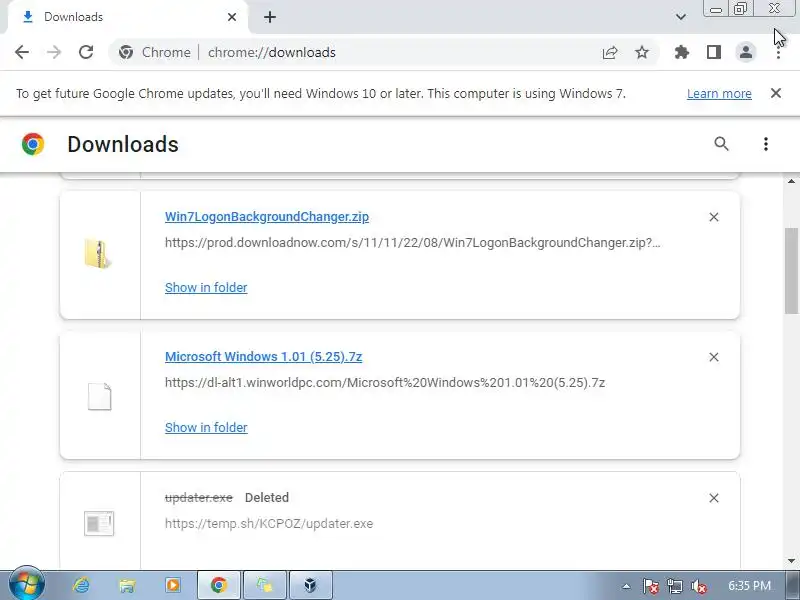Close the Downloads tab
Image resolution: width=800 pixels, height=600 pixels.
click(x=232, y=17)
